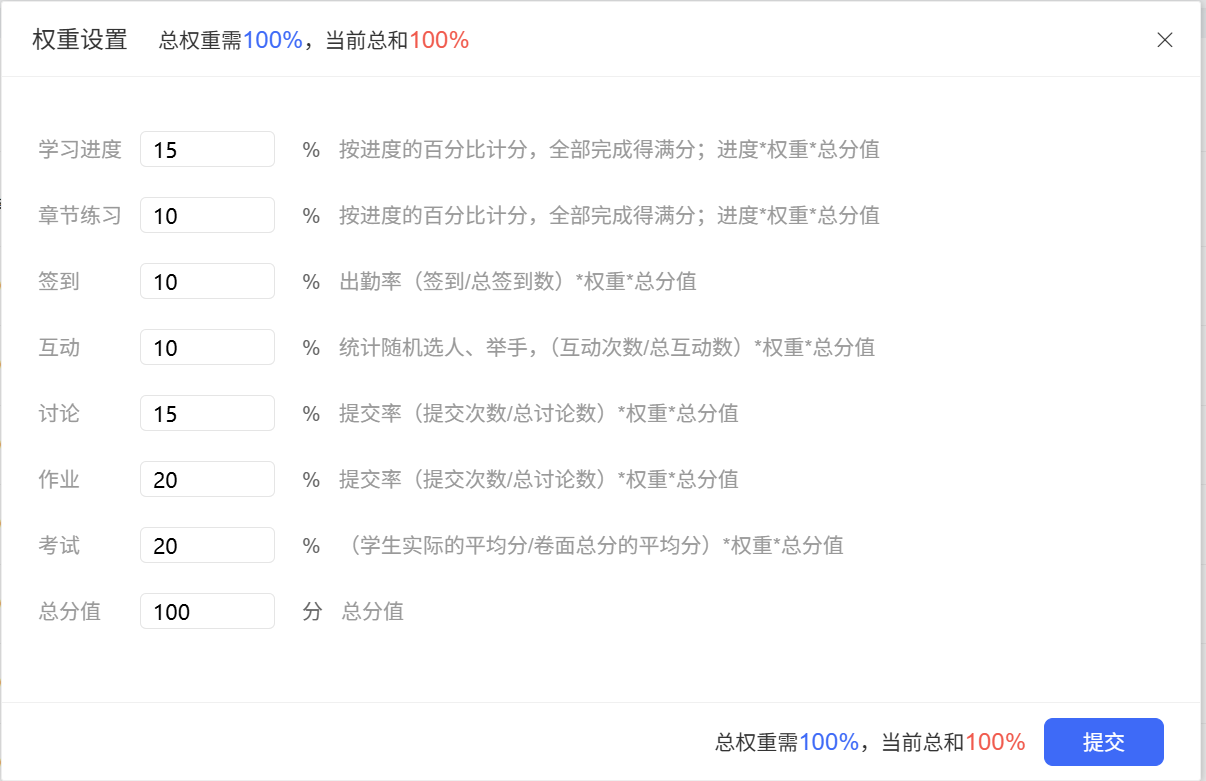The height and width of the screenshot is (781, 1206).
Task: Select the 签到 percentage input field
Action: tap(207, 282)
